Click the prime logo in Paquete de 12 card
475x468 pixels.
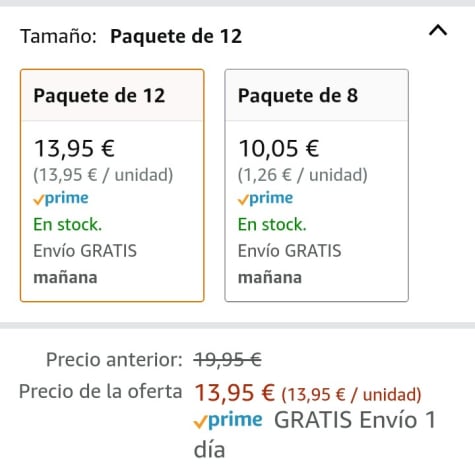point(61,198)
